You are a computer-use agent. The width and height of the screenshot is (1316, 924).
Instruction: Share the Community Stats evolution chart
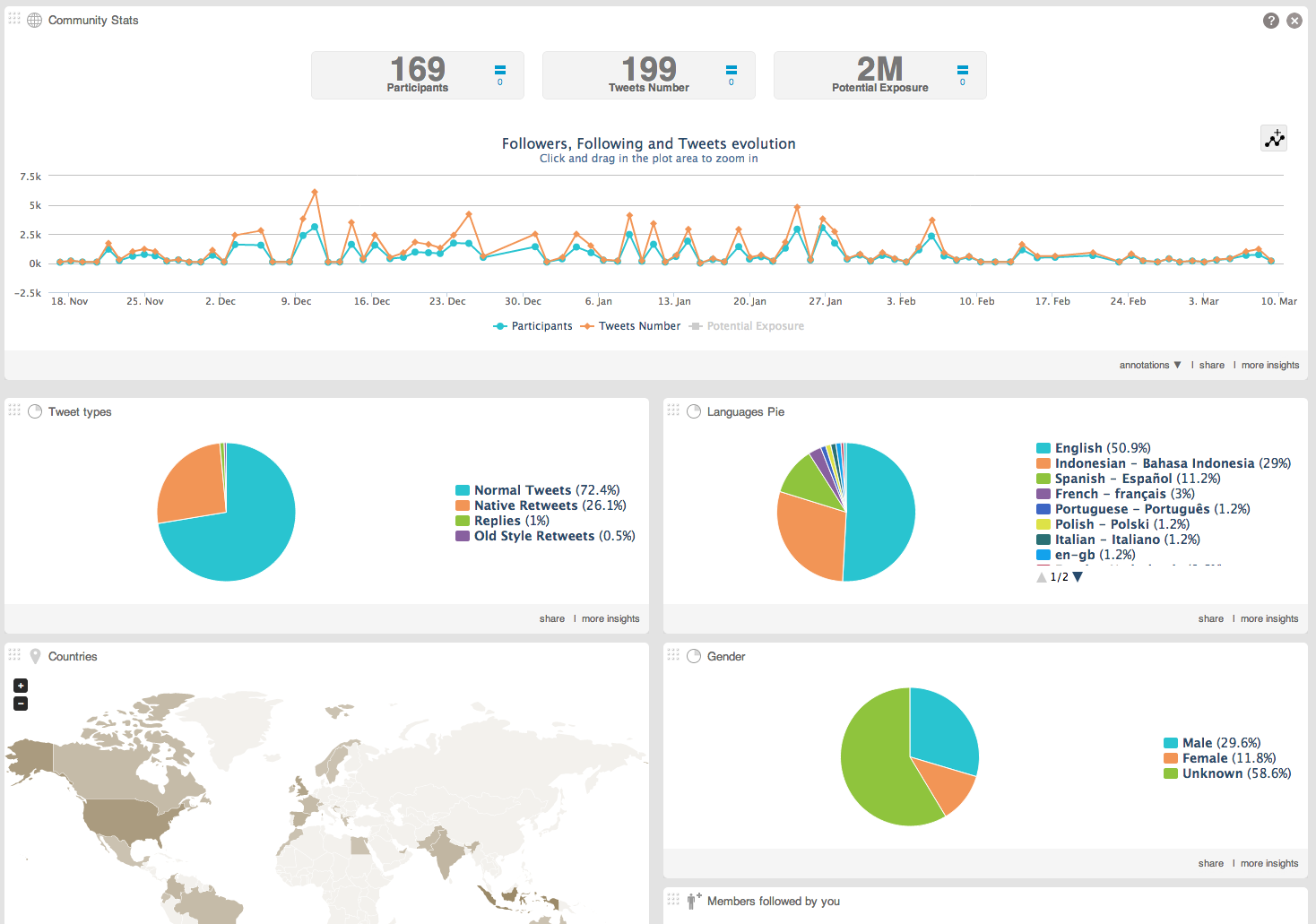coord(1212,365)
